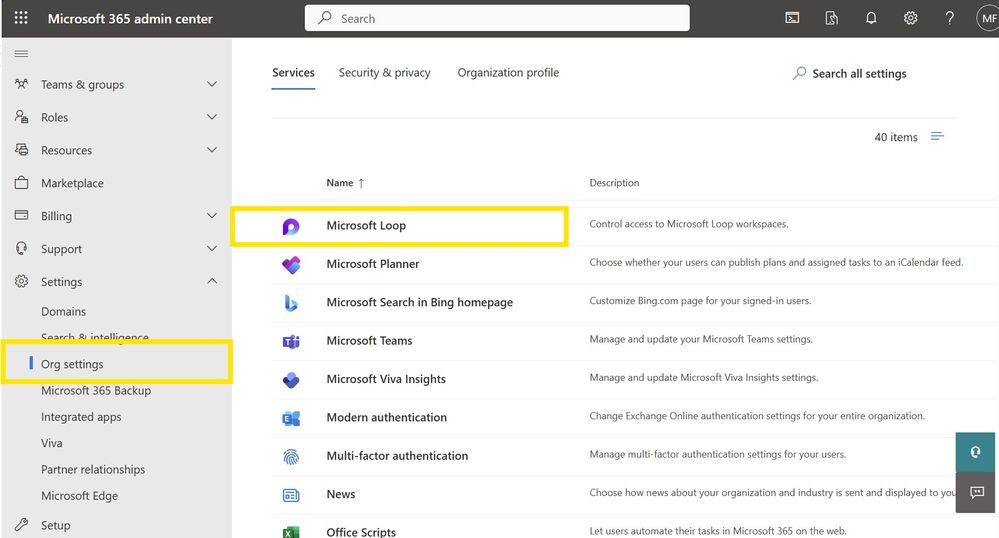Open Multi-factor authentication settings
999x538 pixels.
397,456
